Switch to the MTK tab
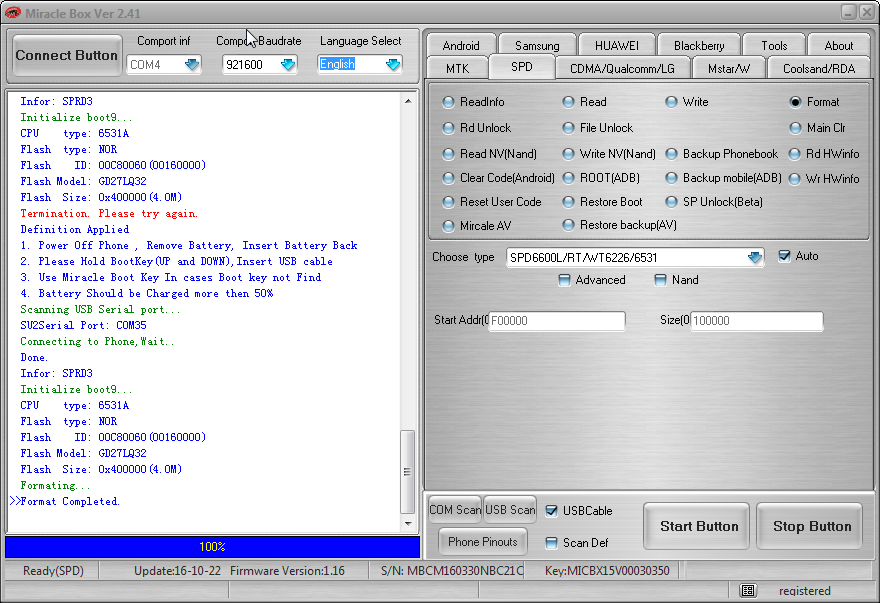Image resolution: width=880 pixels, height=603 pixels. point(457,68)
